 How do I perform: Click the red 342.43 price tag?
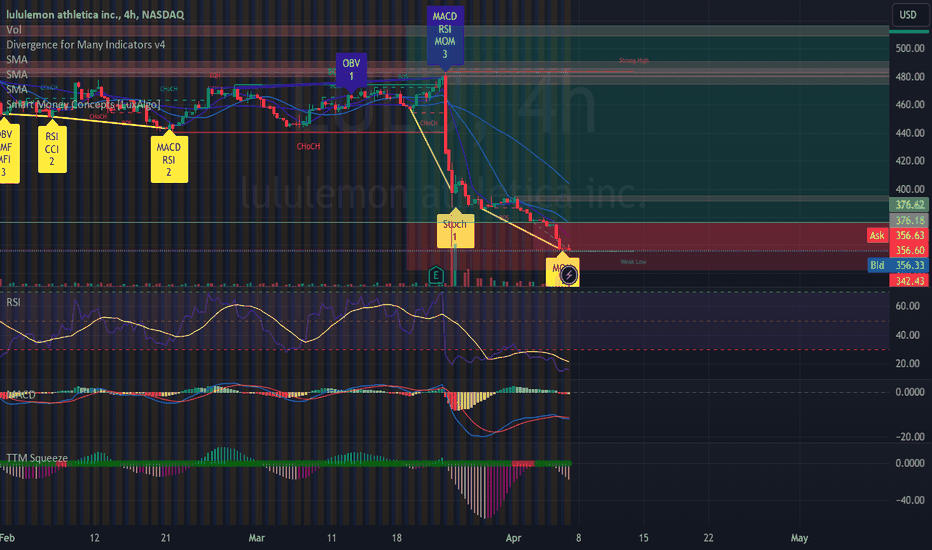click(x=909, y=281)
